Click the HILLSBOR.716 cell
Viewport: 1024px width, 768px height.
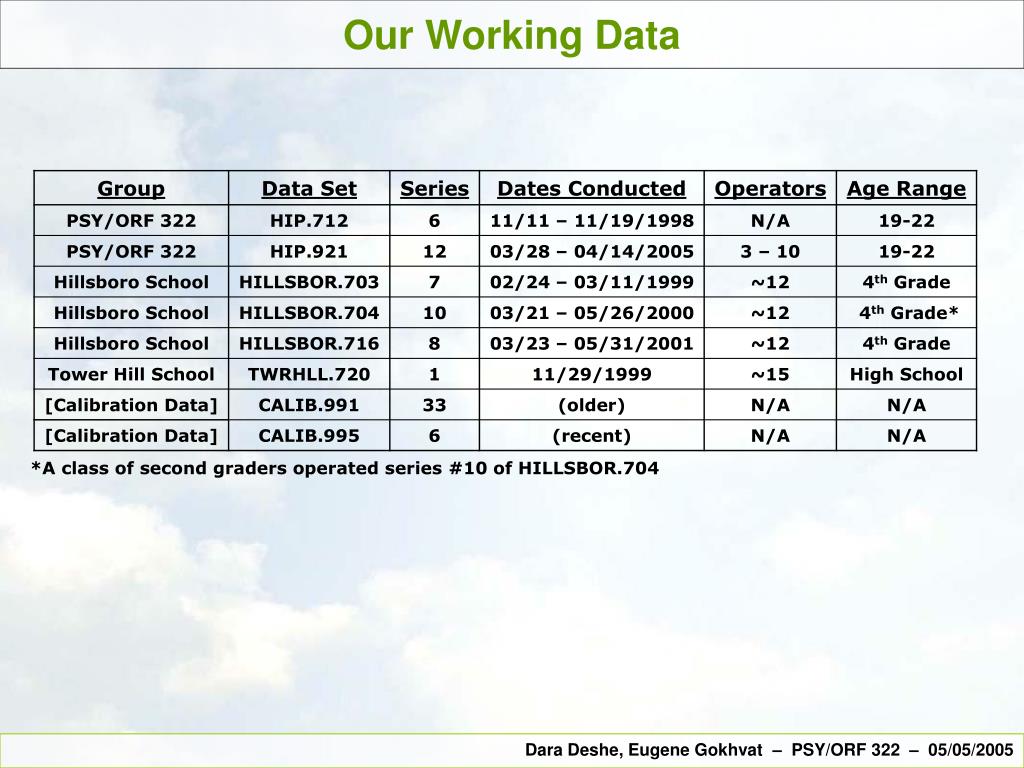coord(309,344)
